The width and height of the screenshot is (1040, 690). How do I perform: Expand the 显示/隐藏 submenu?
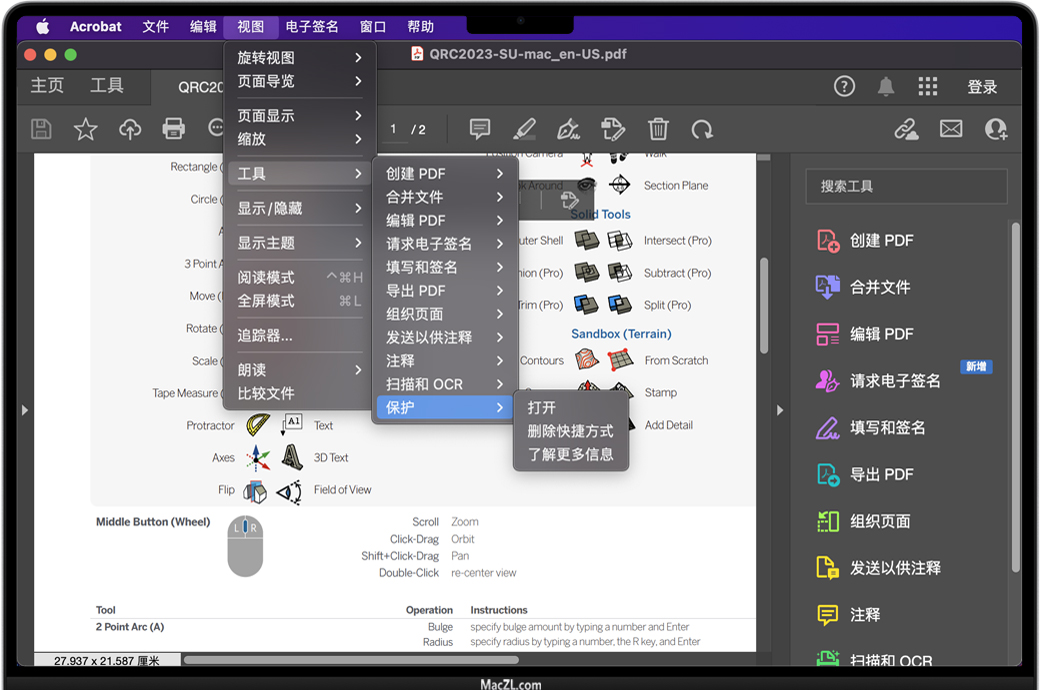(299, 209)
